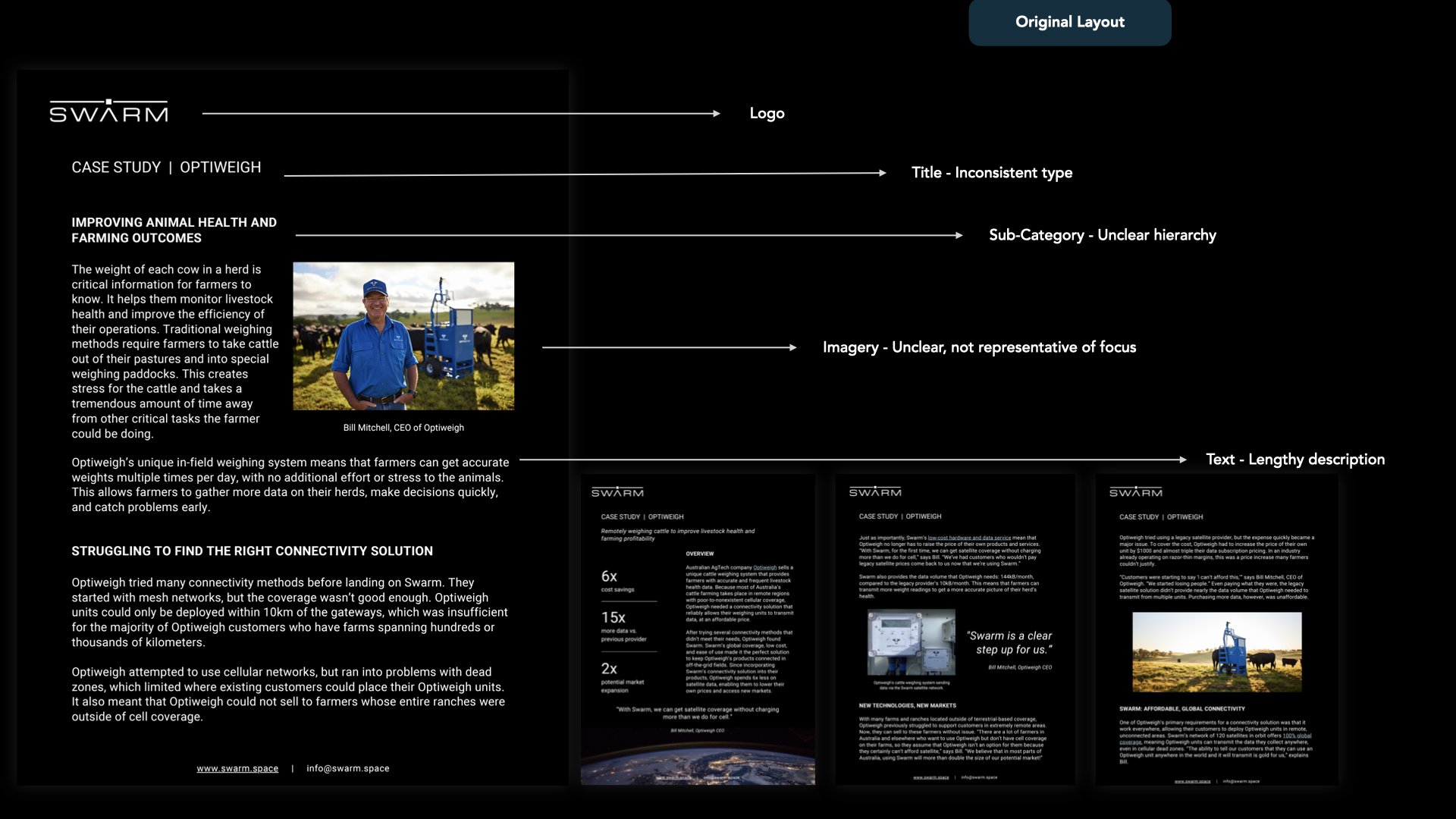Click the Optiweigh electronics box photo
This screenshot has height=819, width=1456.
click(x=912, y=642)
